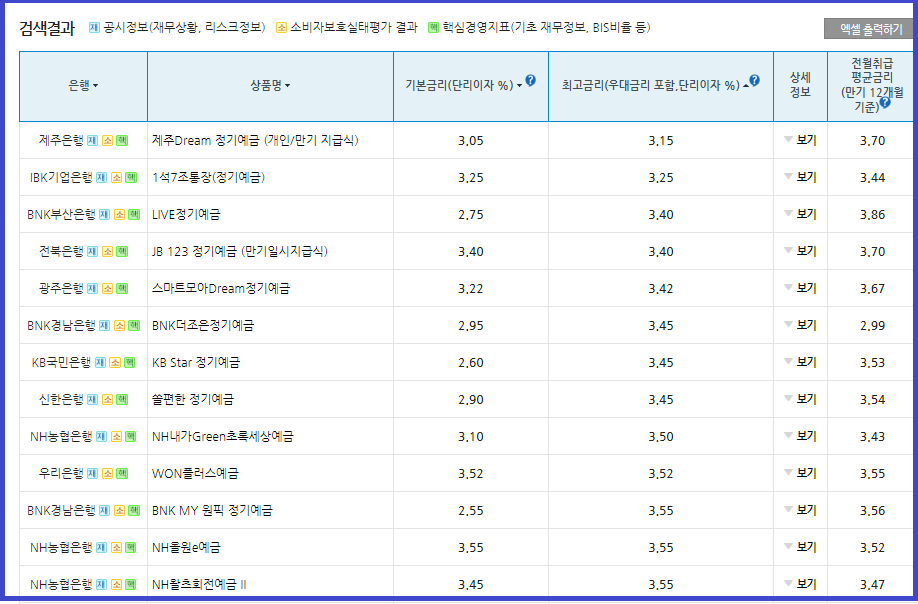This screenshot has height=604, width=918.
Task: Sort by 기본금리 column header
Action: pyautogui.click(x=464, y=85)
